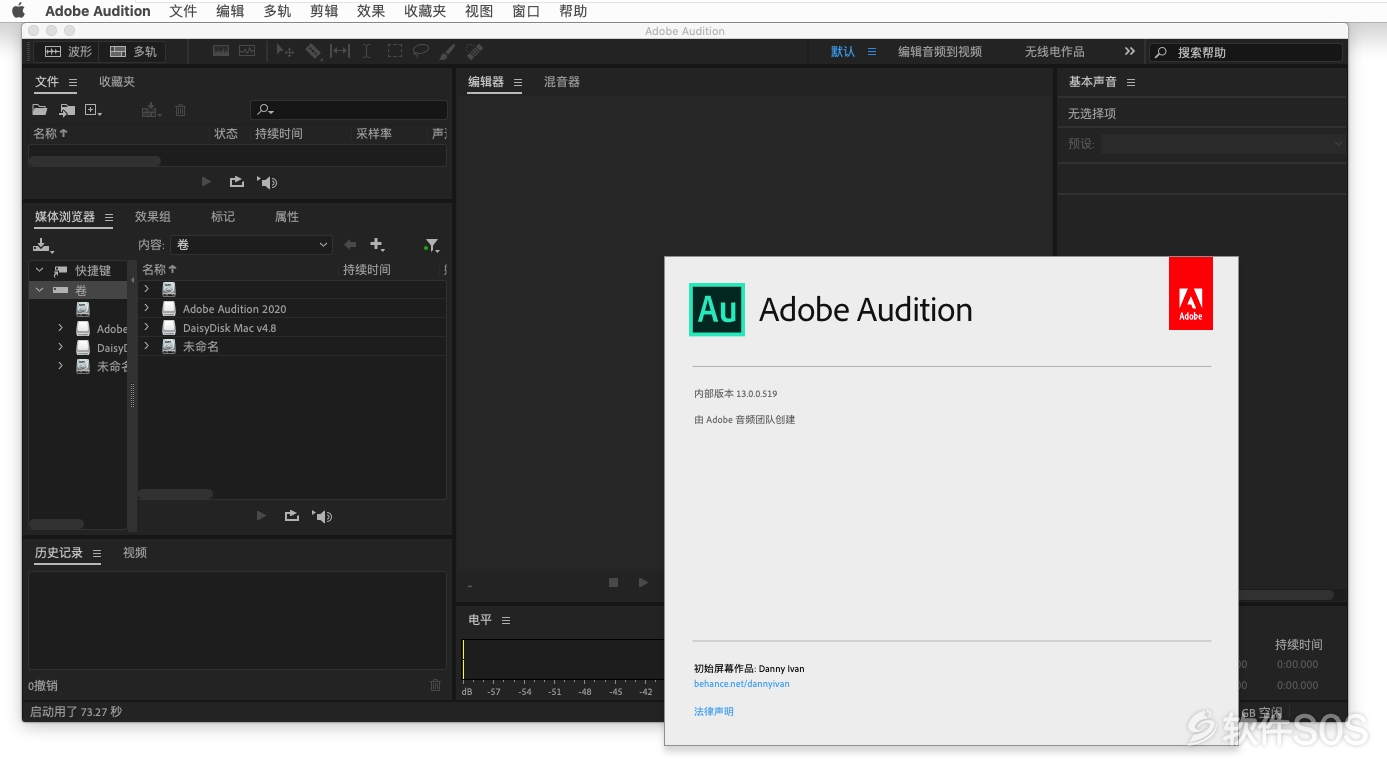
Task: Click the play button in the Files panel
Action: point(207,182)
